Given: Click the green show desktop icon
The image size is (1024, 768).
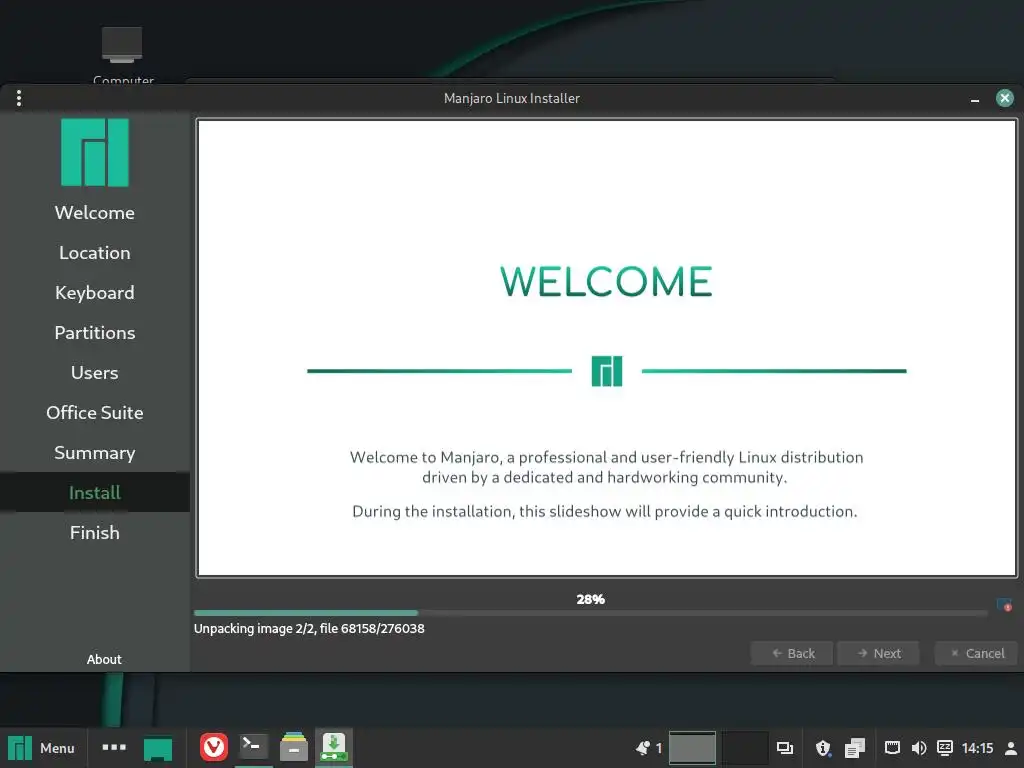Looking at the screenshot, I should click(x=157, y=748).
